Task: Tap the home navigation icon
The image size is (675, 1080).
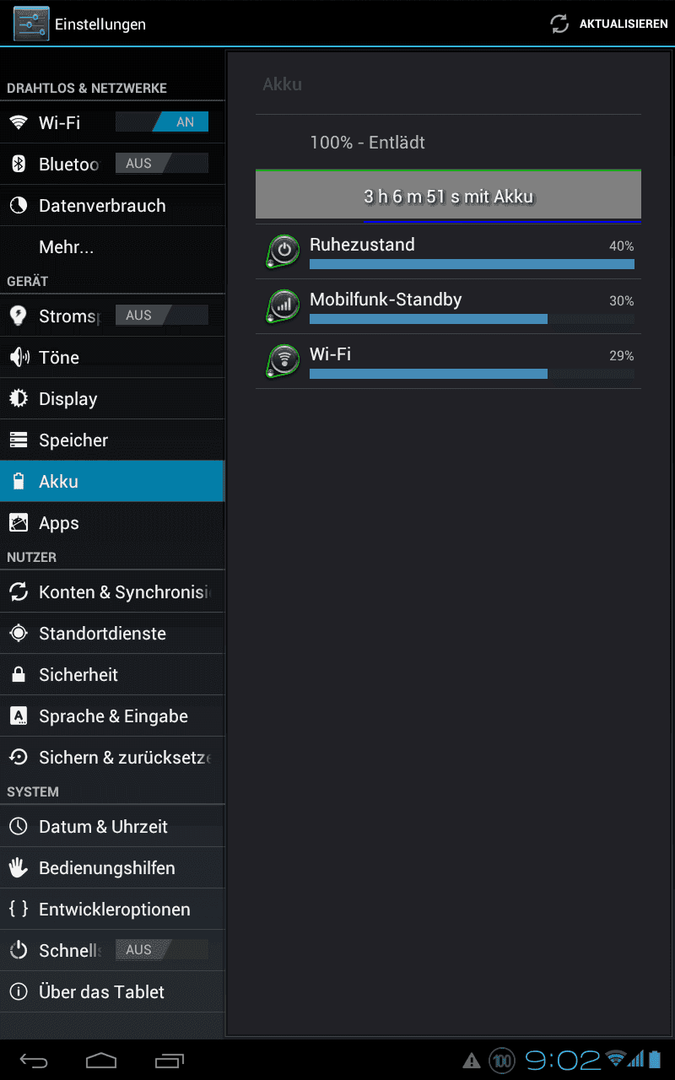Action: [101, 1060]
